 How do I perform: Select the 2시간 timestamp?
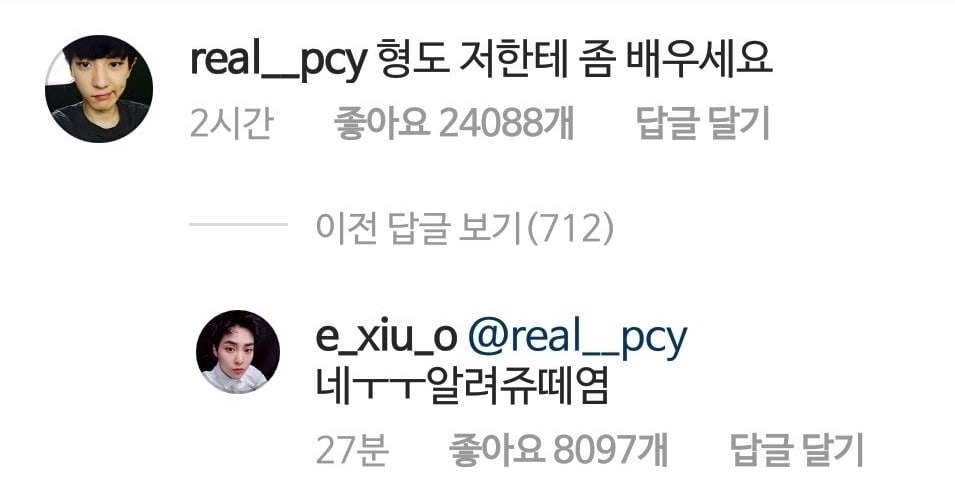pos(231,123)
